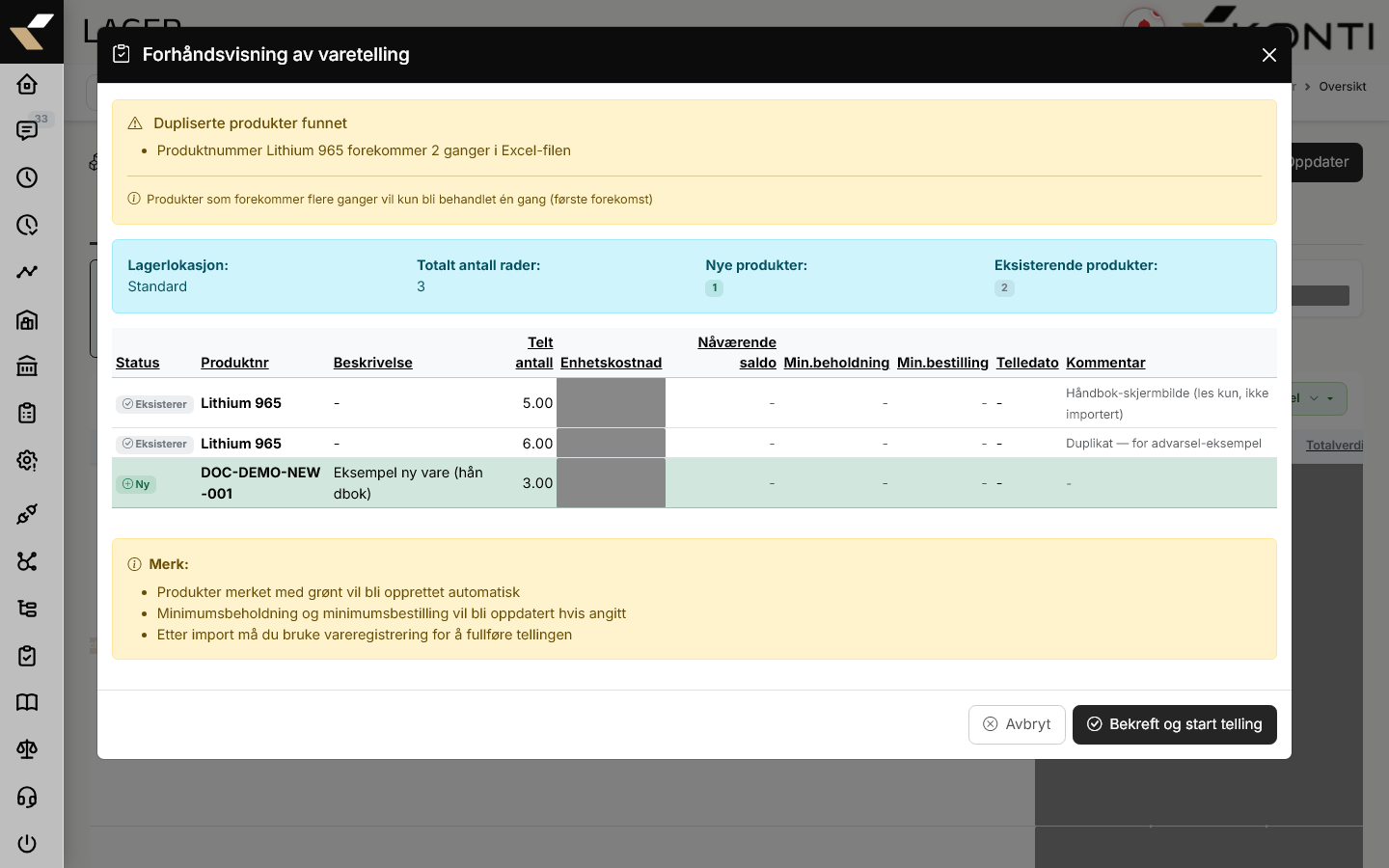Open the home icon in sidebar
Viewport: 1389px width, 868px height.
27,84
